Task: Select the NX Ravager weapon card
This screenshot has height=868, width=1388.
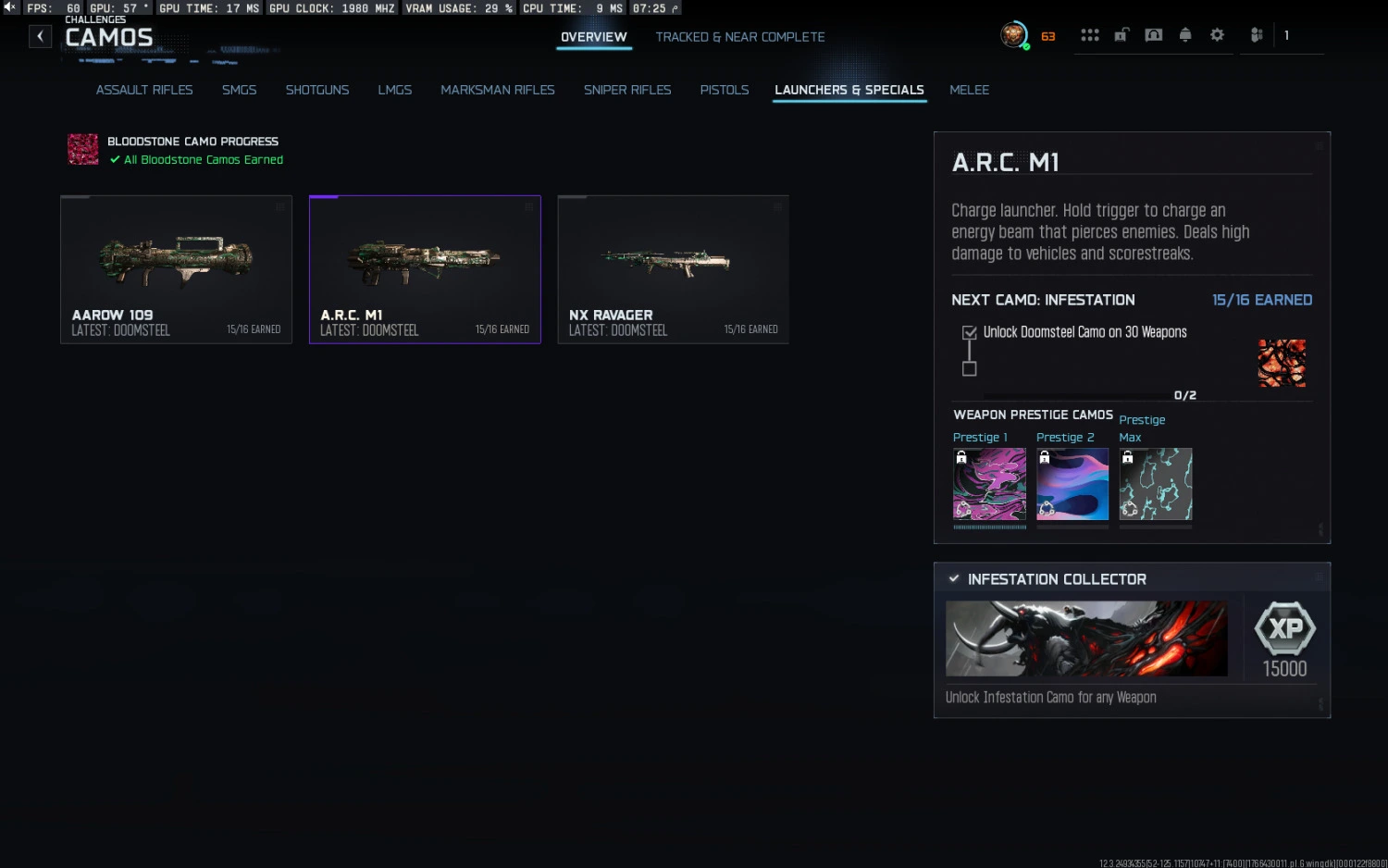Action: click(674, 269)
